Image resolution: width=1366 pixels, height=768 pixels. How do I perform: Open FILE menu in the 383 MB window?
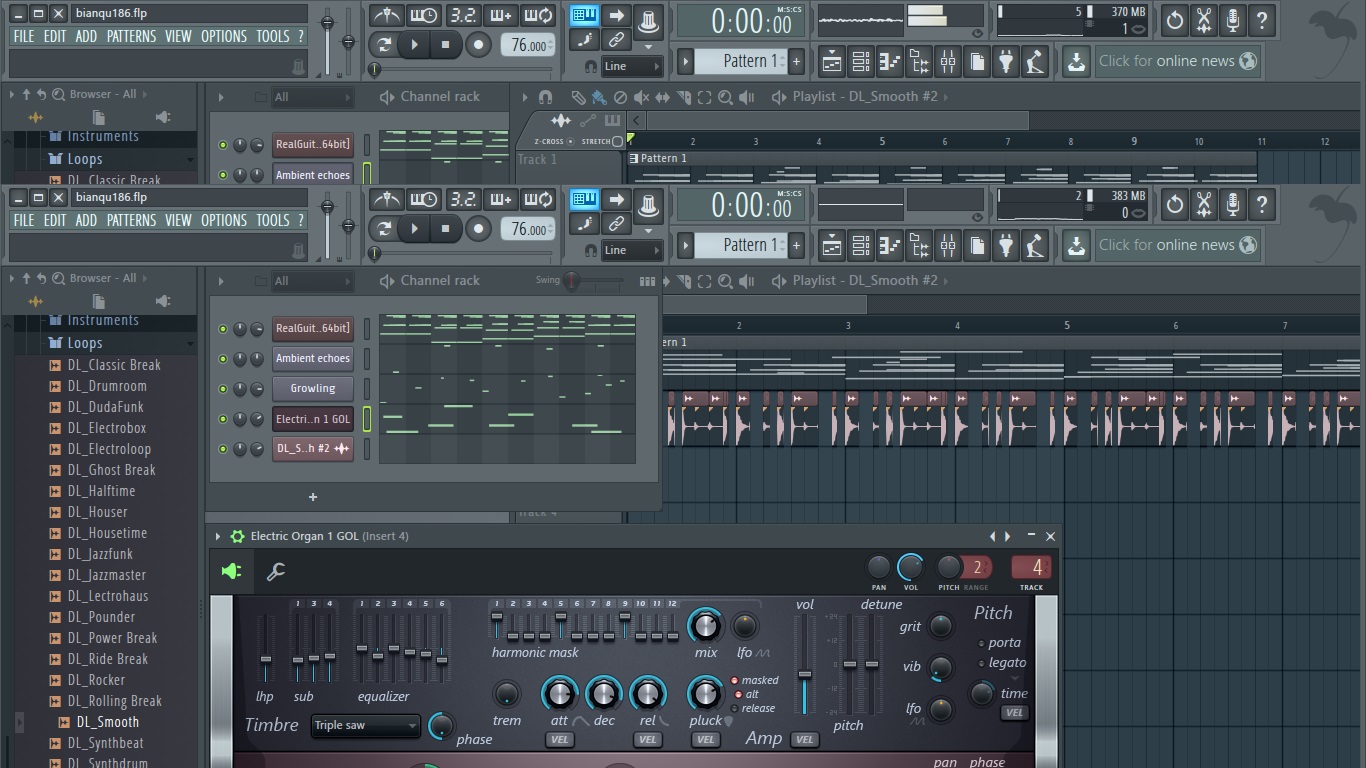click(23, 220)
